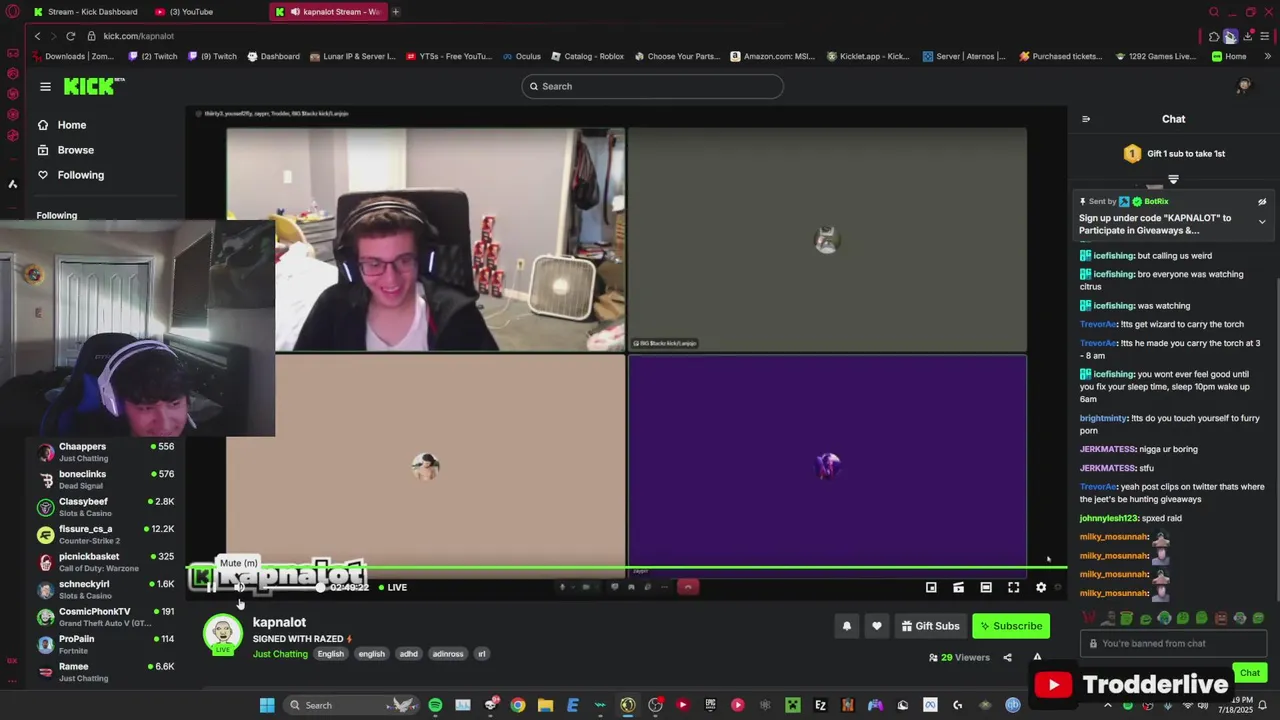Image resolution: width=1280 pixels, height=720 pixels.
Task: Focus the Kick search field
Action: click(x=652, y=86)
